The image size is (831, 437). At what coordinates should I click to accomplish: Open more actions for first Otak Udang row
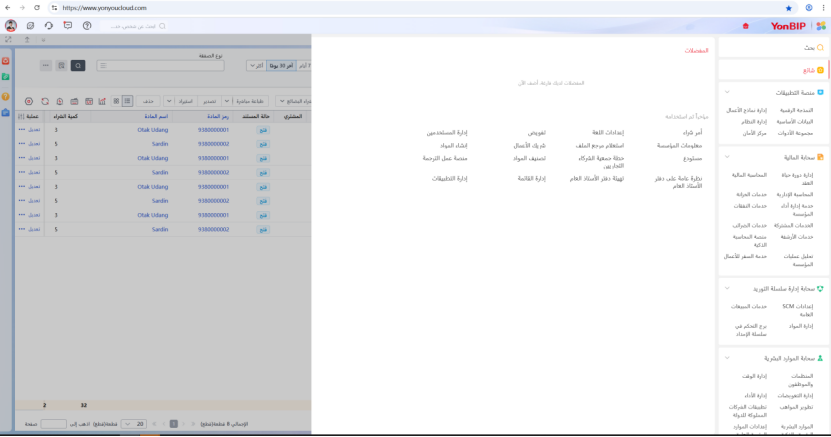[22, 129]
